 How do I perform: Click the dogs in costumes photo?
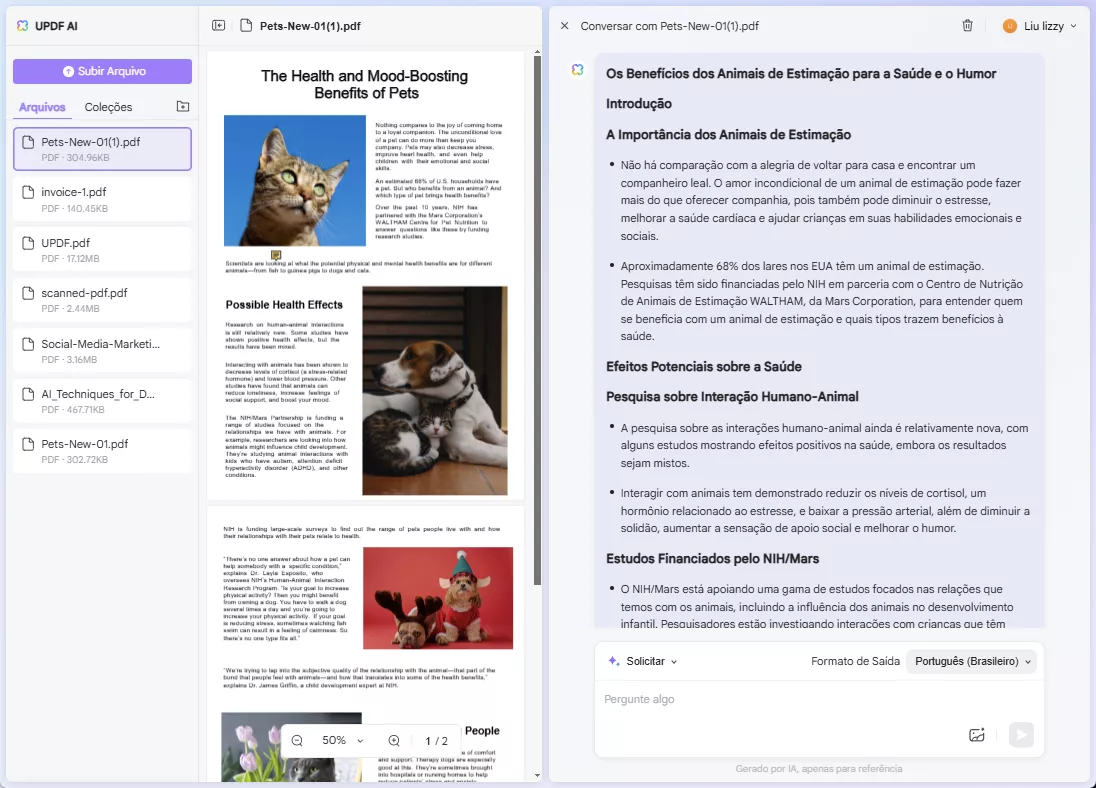coord(438,598)
